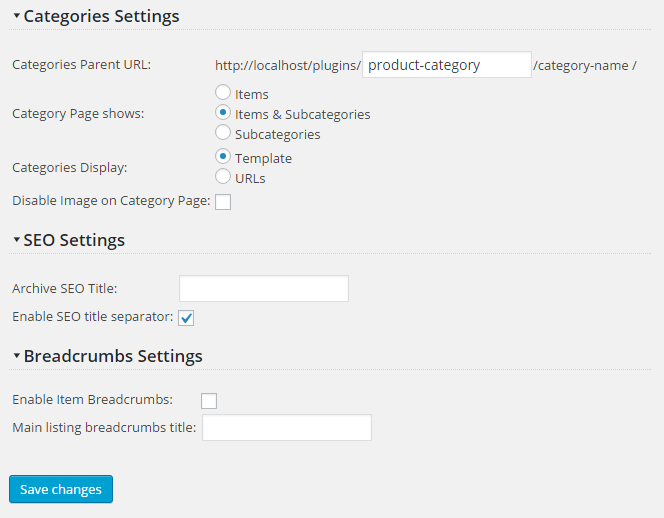Click the Categories Display label
The image size is (664, 518).
(x=69, y=168)
